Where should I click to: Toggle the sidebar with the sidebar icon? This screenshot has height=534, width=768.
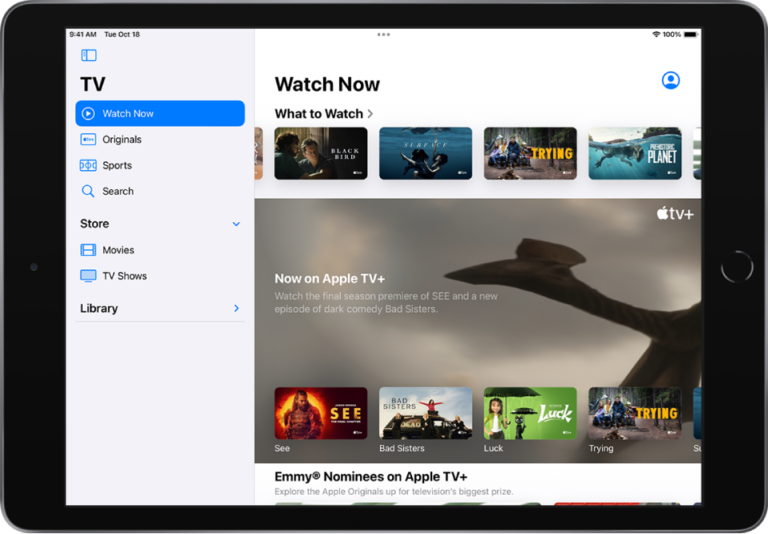pyautogui.click(x=89, y=55)
